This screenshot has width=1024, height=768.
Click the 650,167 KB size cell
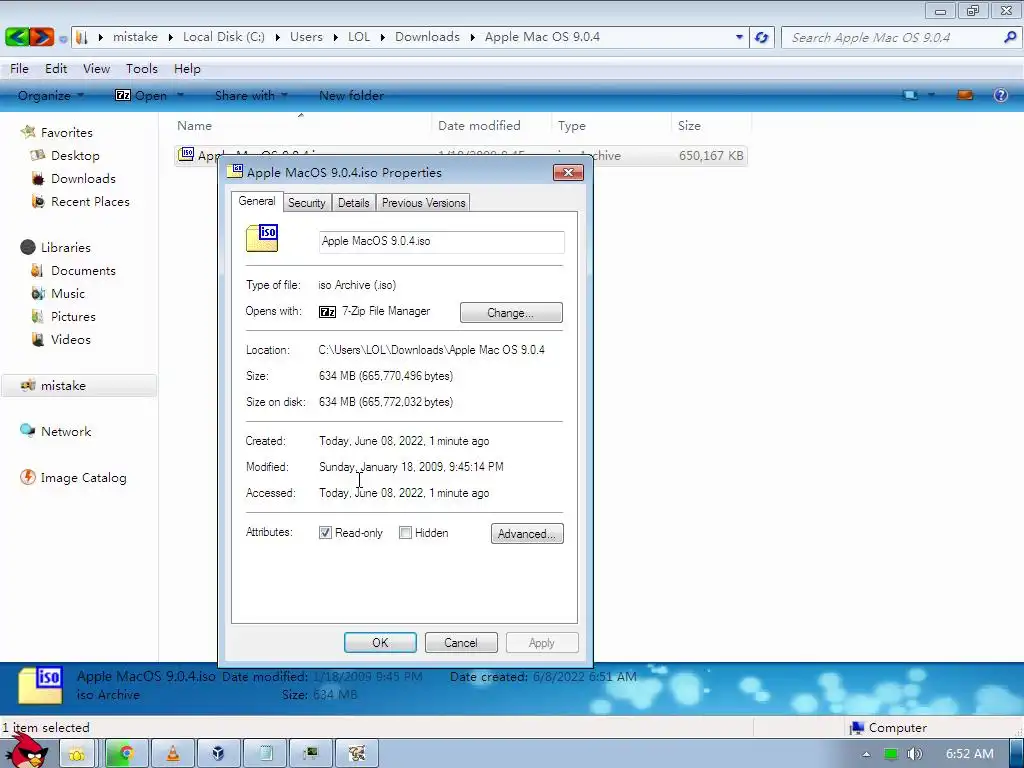(x=711, y=155)
